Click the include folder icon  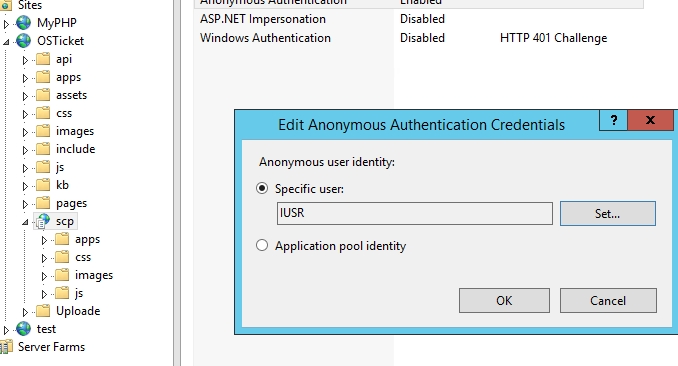click(43, 149)
